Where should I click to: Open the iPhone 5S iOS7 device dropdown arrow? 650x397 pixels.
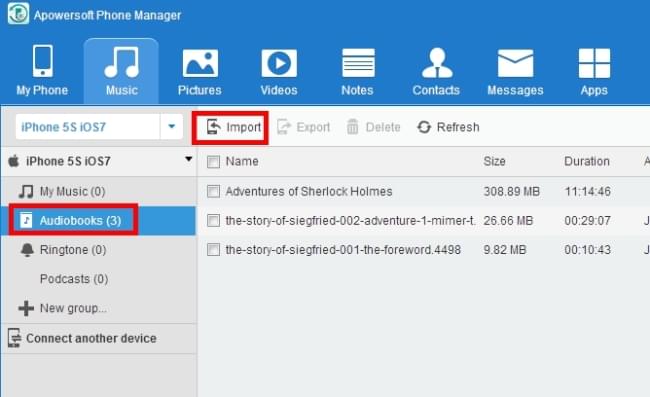171,126
